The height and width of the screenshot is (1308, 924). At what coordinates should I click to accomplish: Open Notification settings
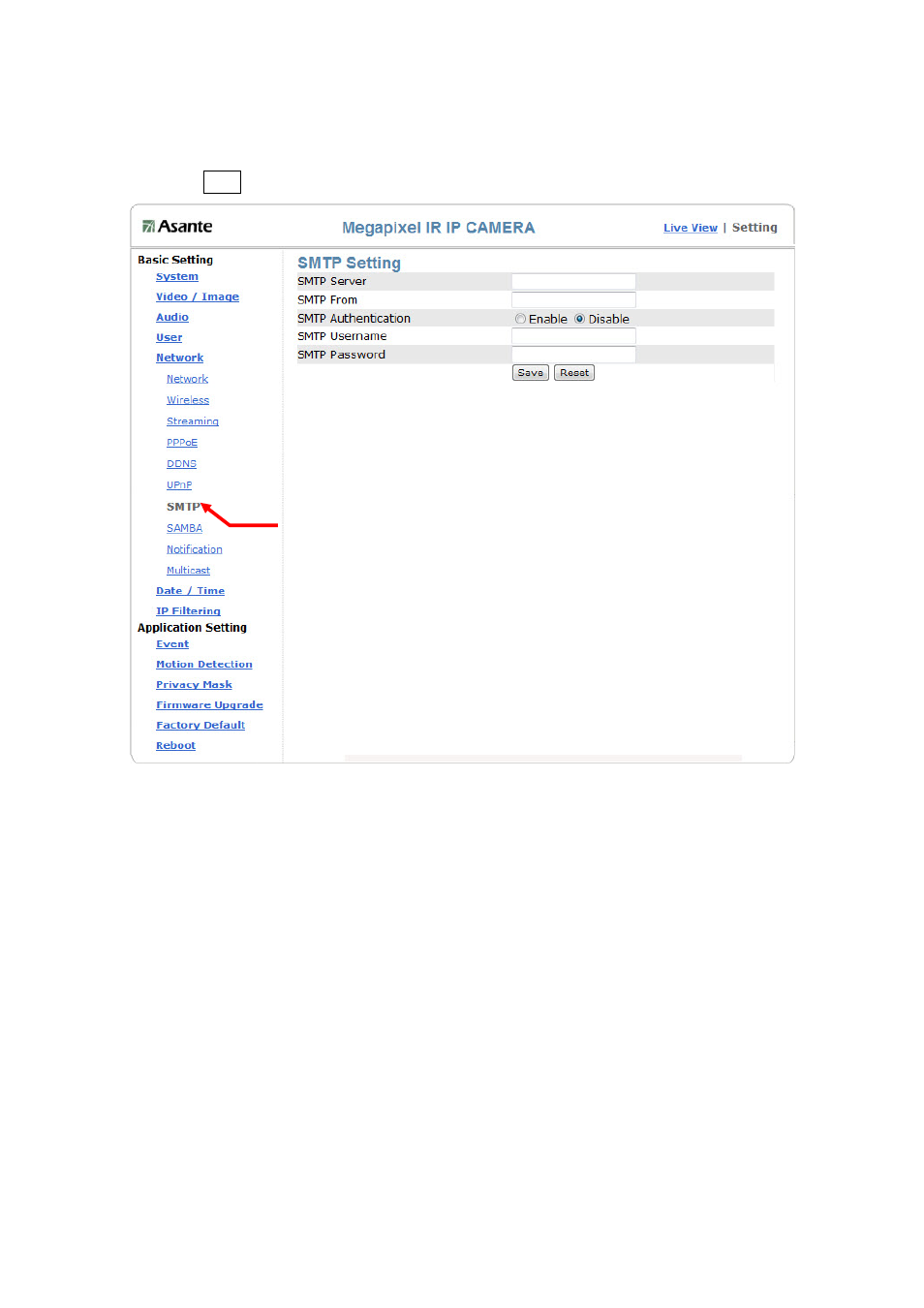pos(195,549)
